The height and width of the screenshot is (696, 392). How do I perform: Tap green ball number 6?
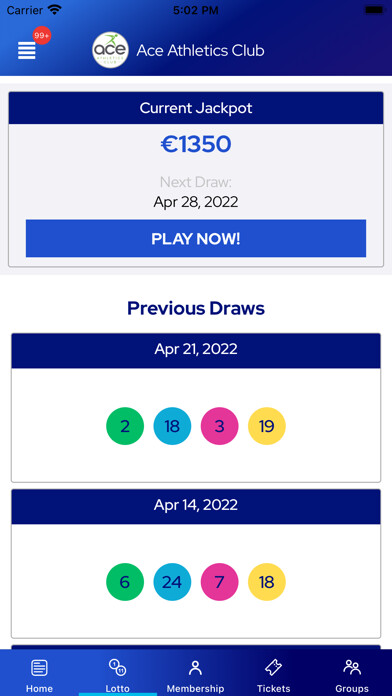(125, 582)
